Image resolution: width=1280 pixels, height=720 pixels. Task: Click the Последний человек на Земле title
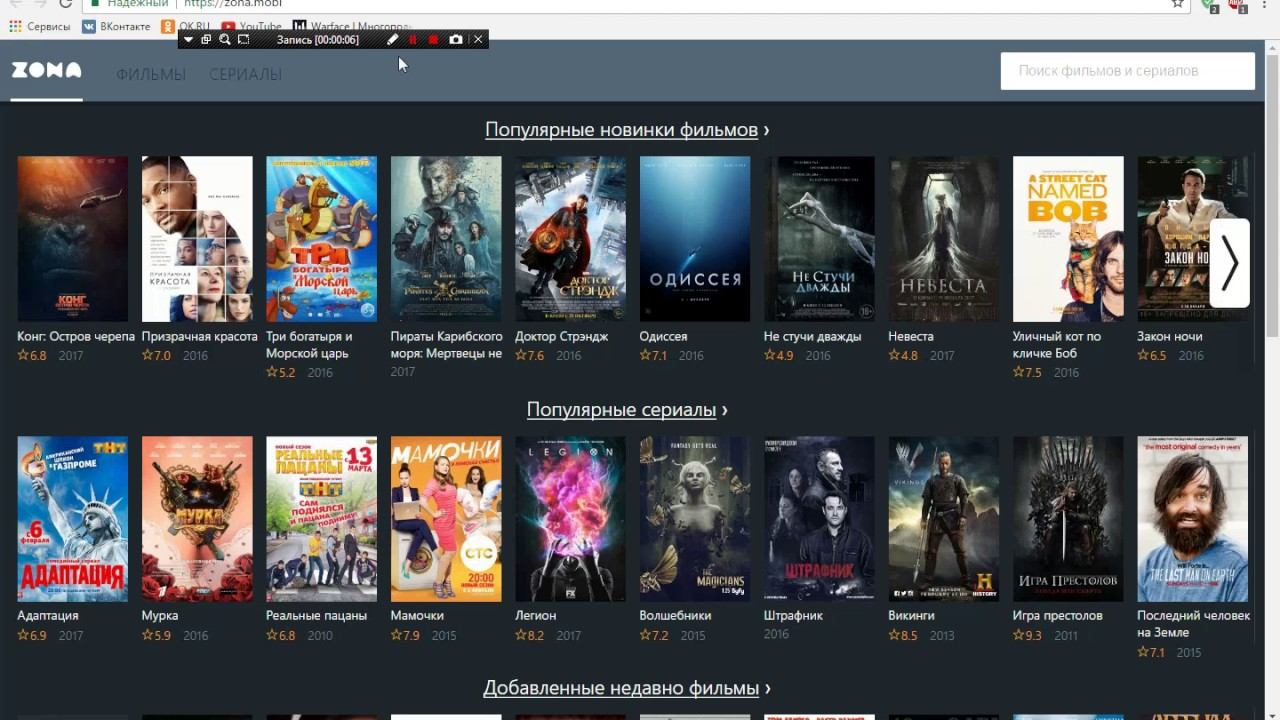click(1193, 624)
